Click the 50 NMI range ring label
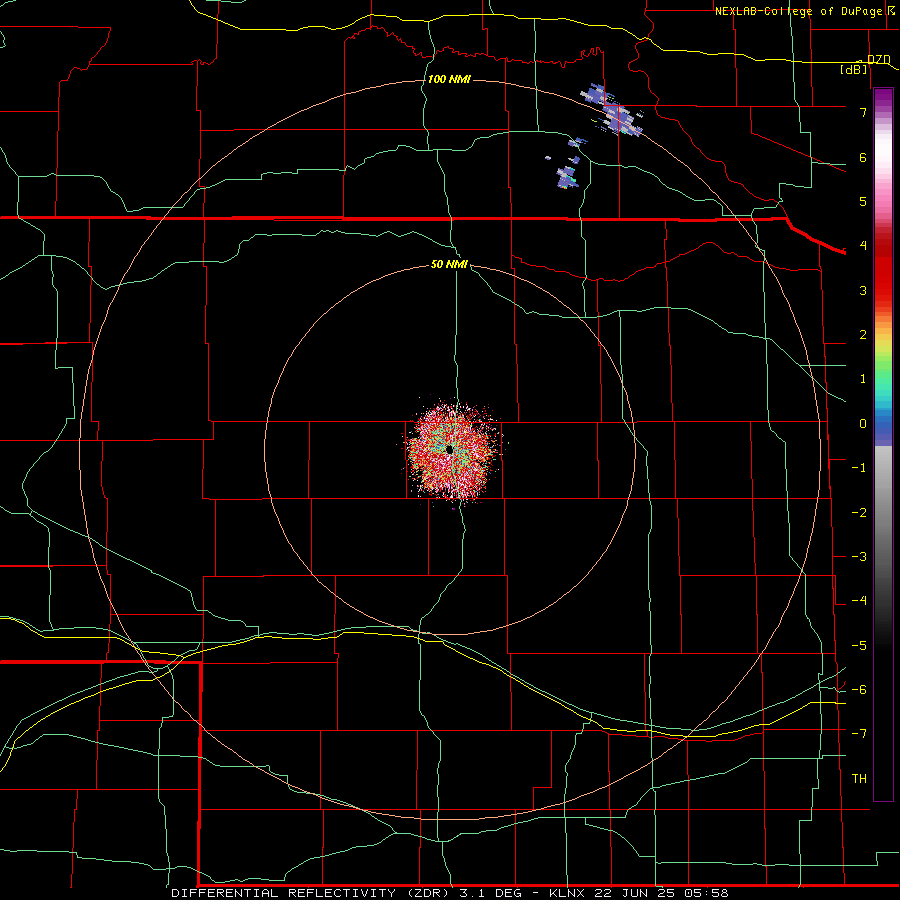 click(449, 264)
